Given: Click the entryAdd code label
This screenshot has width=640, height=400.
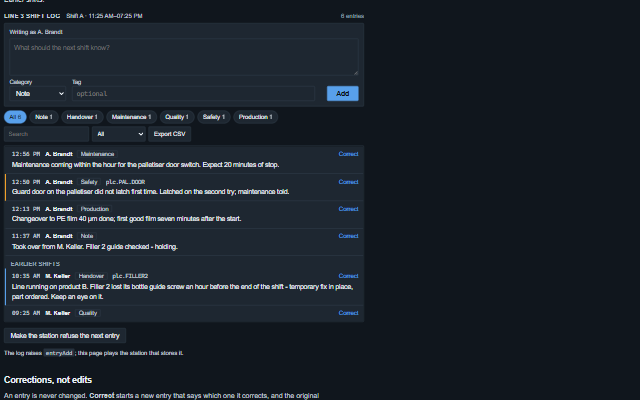Looking at the screenshot, I should (x=59, y=353).
